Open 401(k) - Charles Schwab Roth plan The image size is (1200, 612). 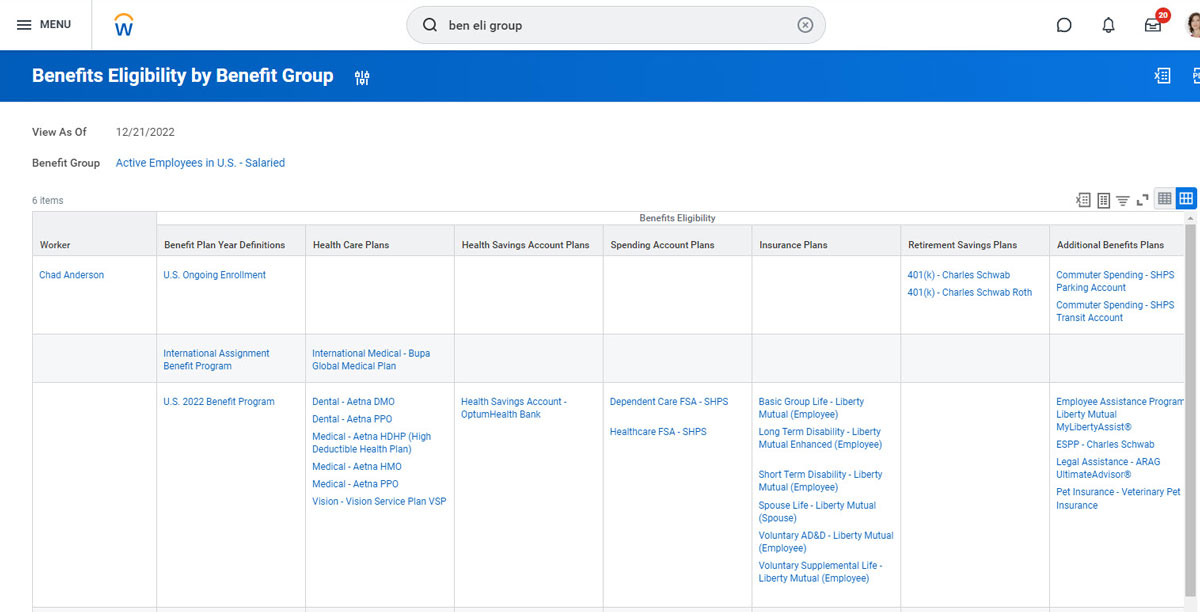click(x=970, y=293)
